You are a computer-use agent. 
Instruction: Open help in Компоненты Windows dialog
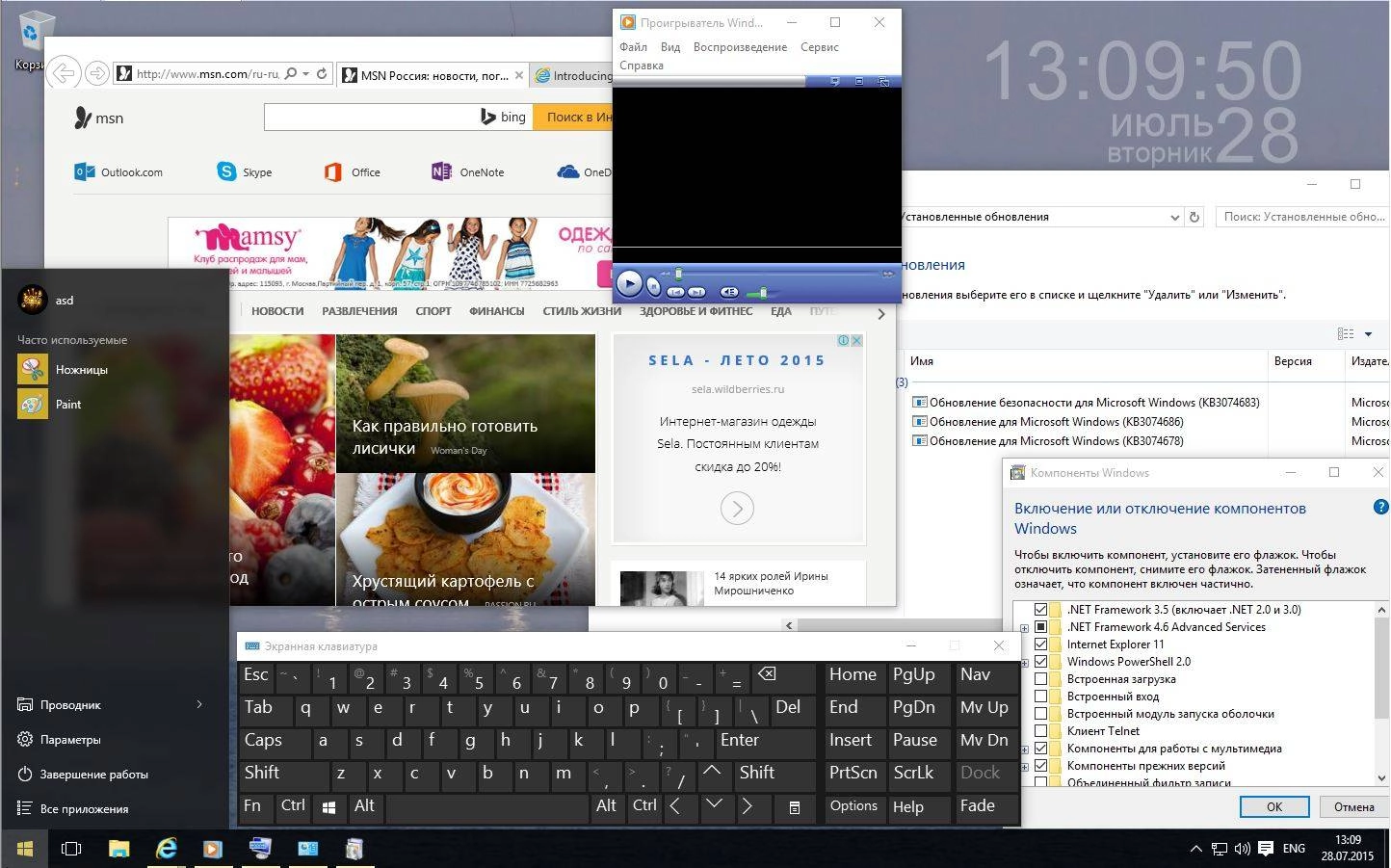[x=1380, y=508]
